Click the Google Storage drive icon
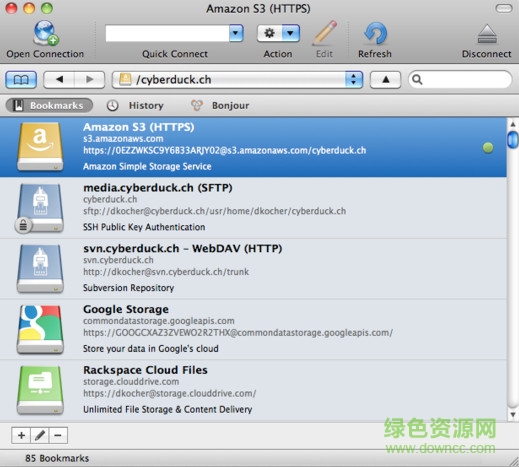Image resolution: width=519 pixels, height=467 pixels. [40, 329]
